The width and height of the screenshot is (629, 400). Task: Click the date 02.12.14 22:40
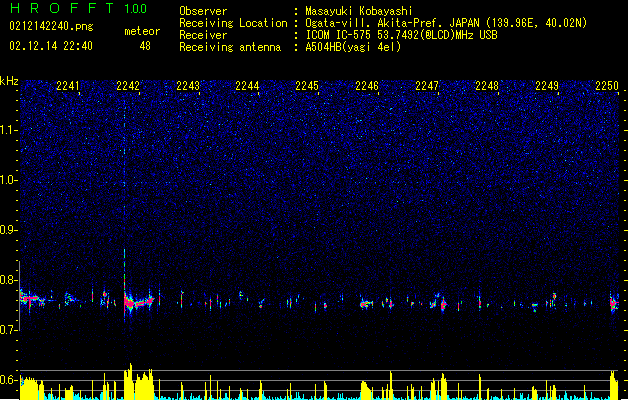51,46
